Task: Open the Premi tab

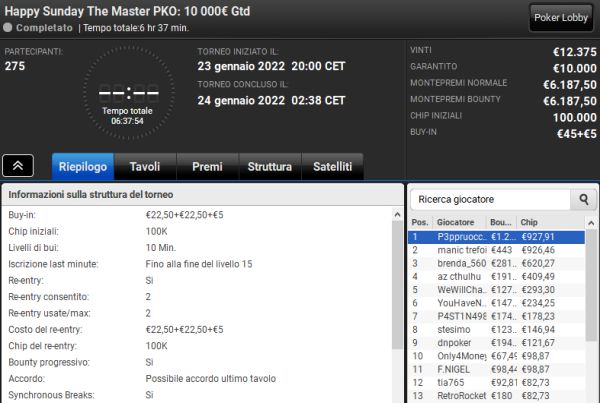Action: point(207,166)
